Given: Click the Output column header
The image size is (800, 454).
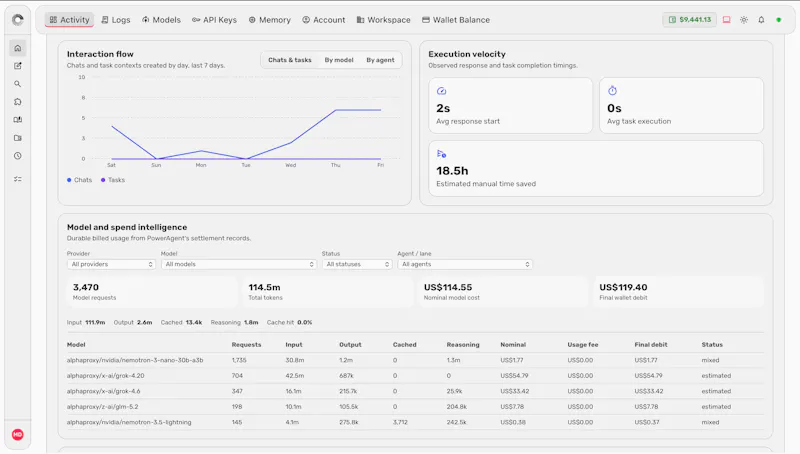Looking at the screenshot, I should 350,345.
